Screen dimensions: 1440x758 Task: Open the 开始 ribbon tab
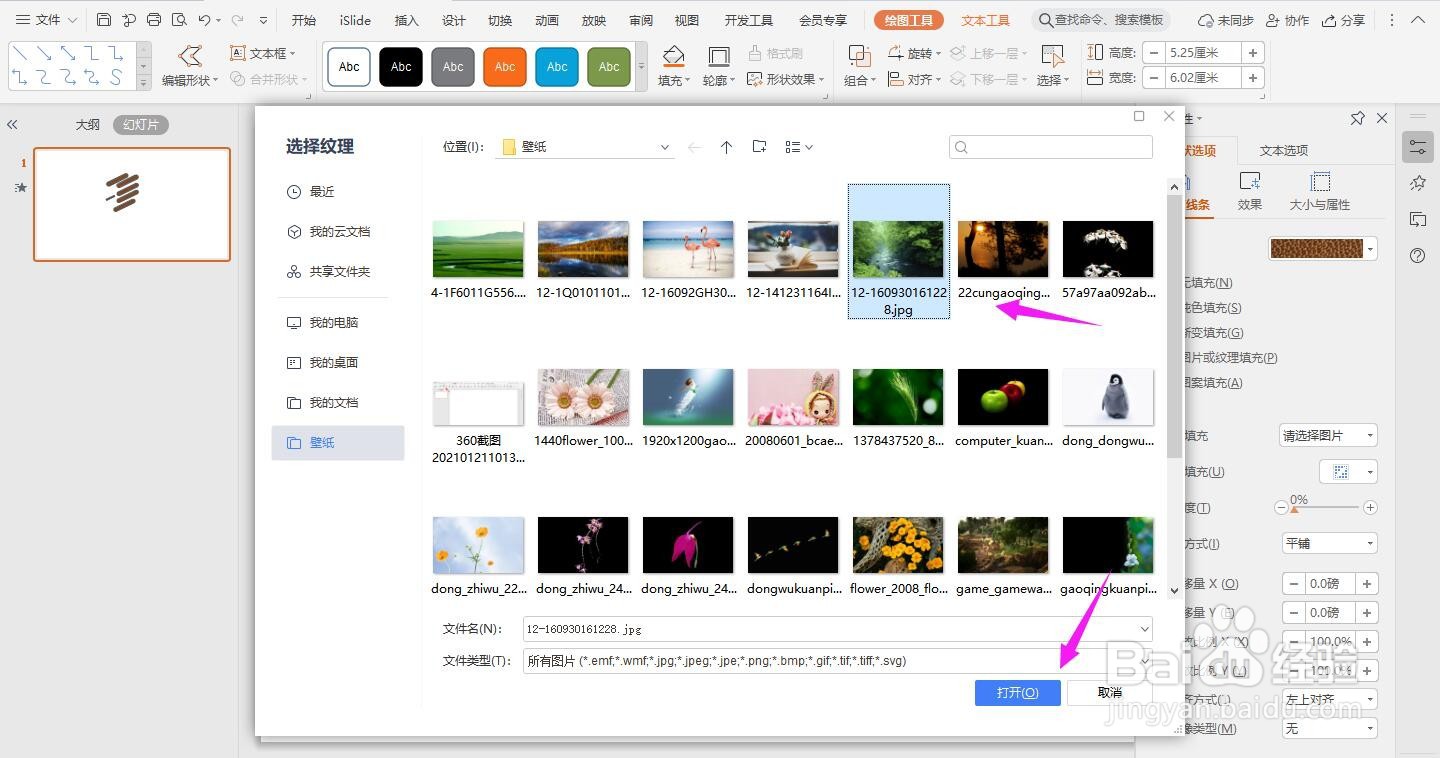(304, 20)
